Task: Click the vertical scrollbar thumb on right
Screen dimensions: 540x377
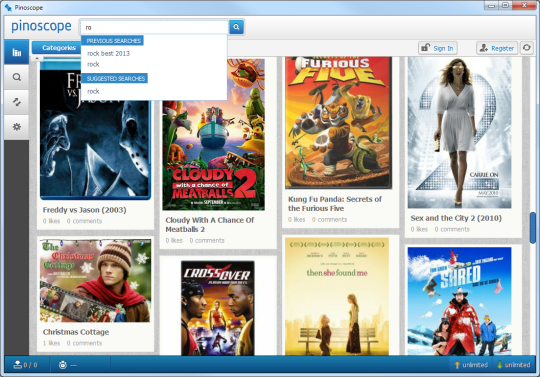Action: (x=533, y=228)
